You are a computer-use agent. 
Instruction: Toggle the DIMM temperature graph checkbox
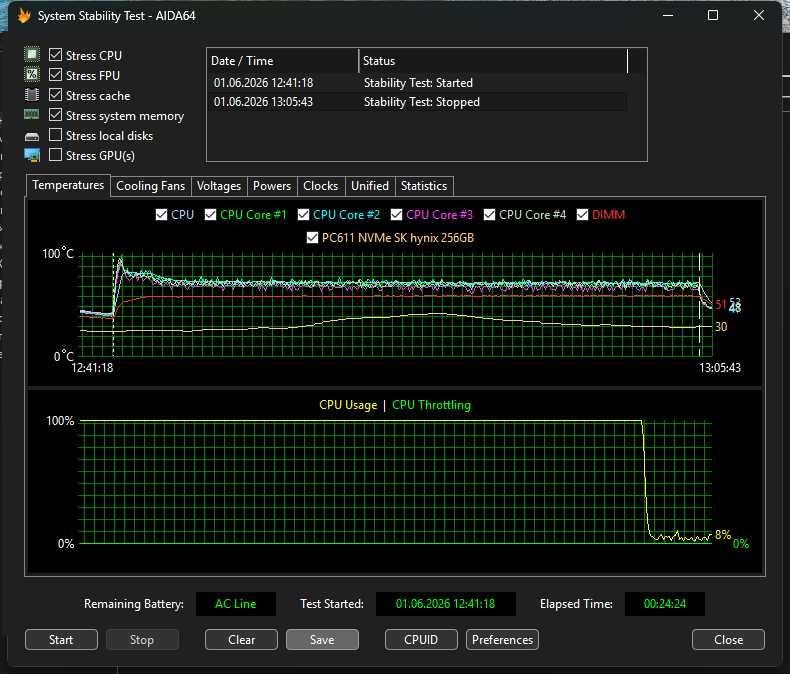click(582, 215)
